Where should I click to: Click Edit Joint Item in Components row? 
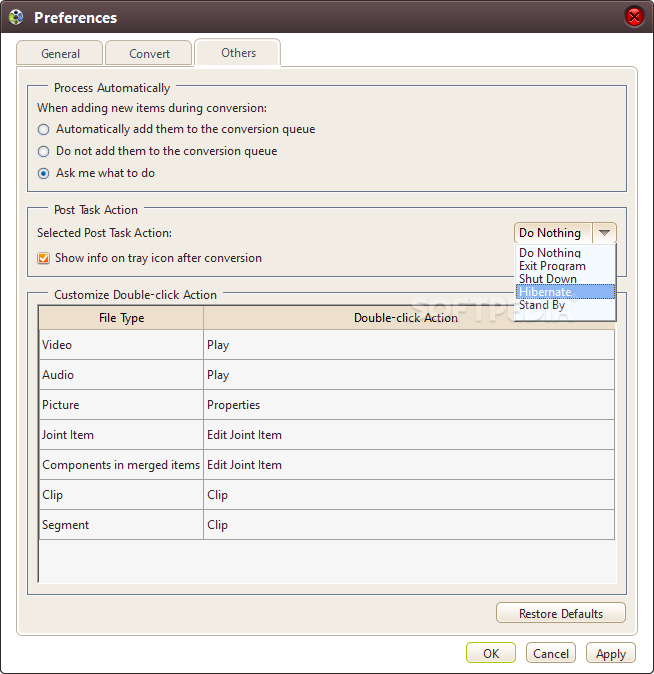[x=409, y=465]
